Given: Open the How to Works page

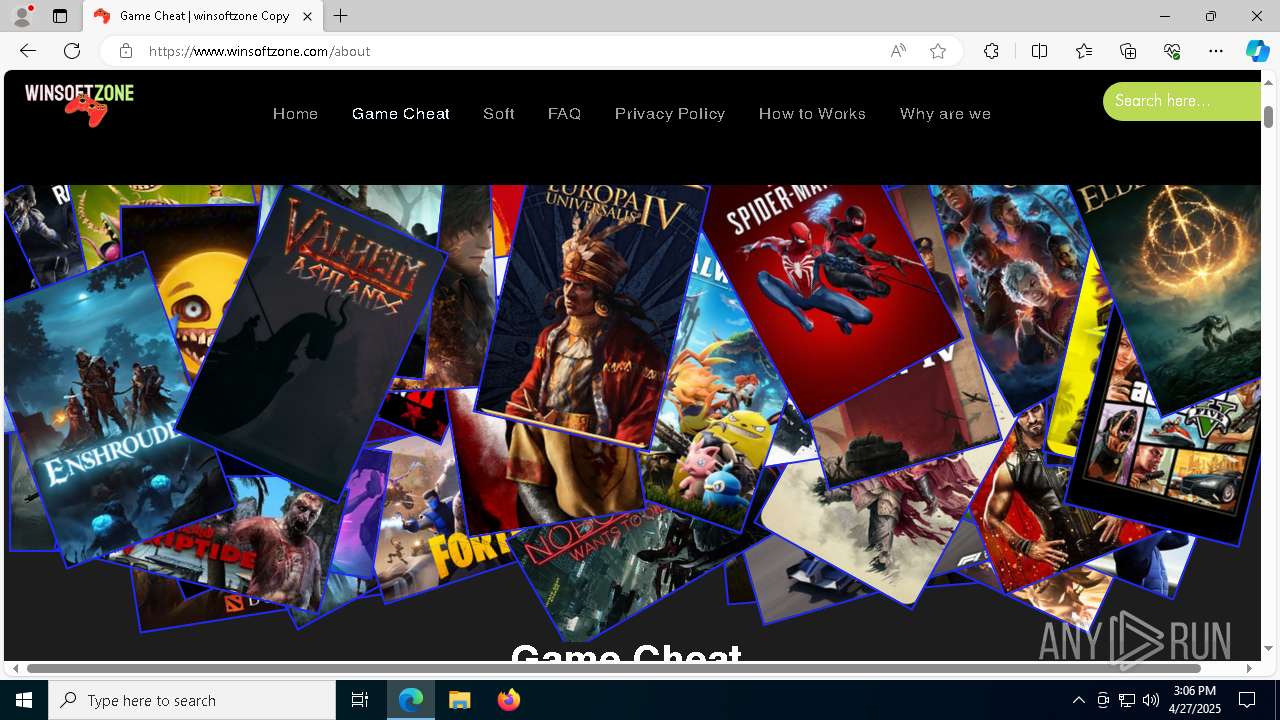Looking at the screenshot, I should click(x=812, y=114).
